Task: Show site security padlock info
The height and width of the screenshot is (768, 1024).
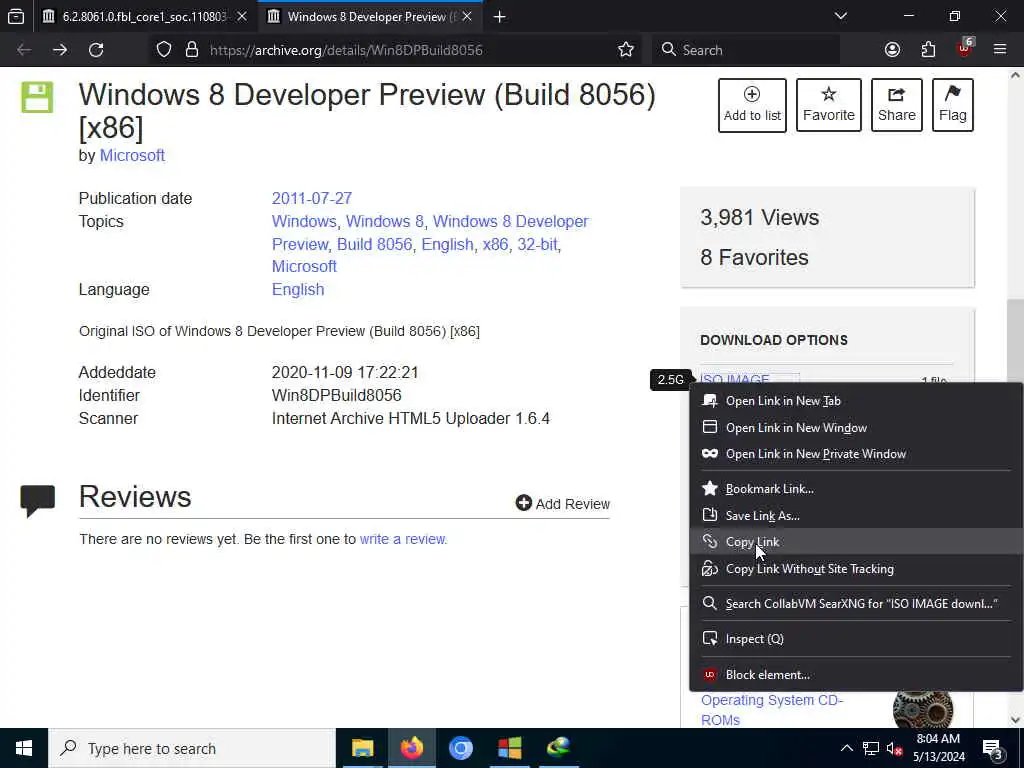Action: pos(191,50)
